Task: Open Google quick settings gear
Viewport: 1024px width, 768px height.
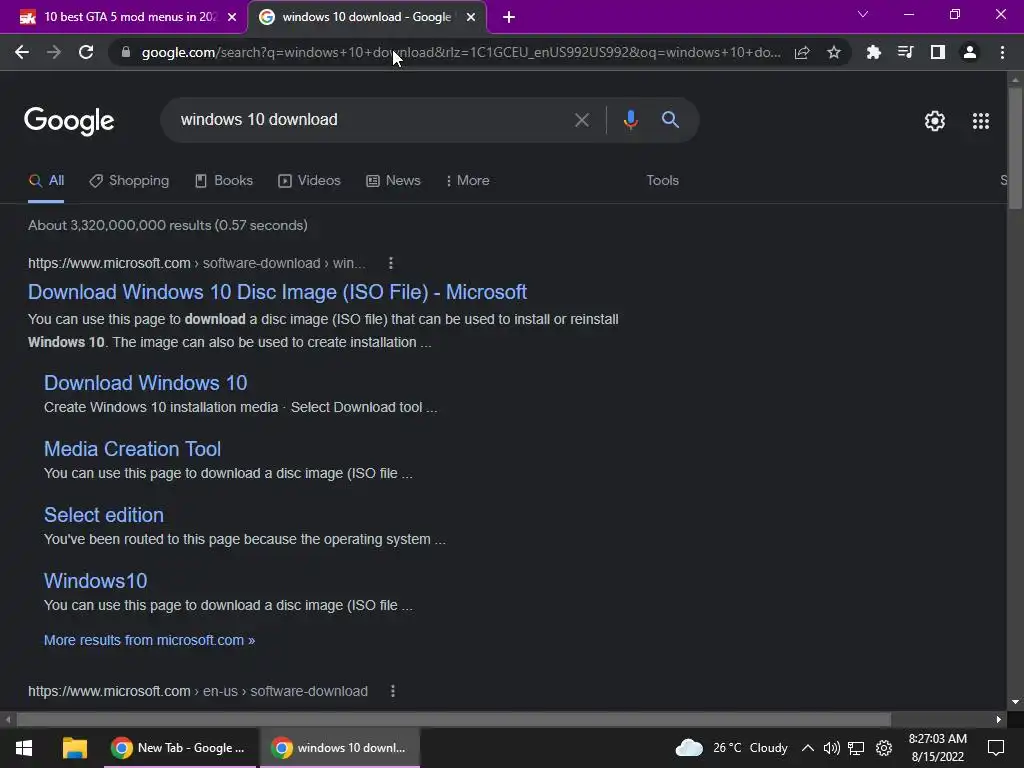Action: point(935,121)
